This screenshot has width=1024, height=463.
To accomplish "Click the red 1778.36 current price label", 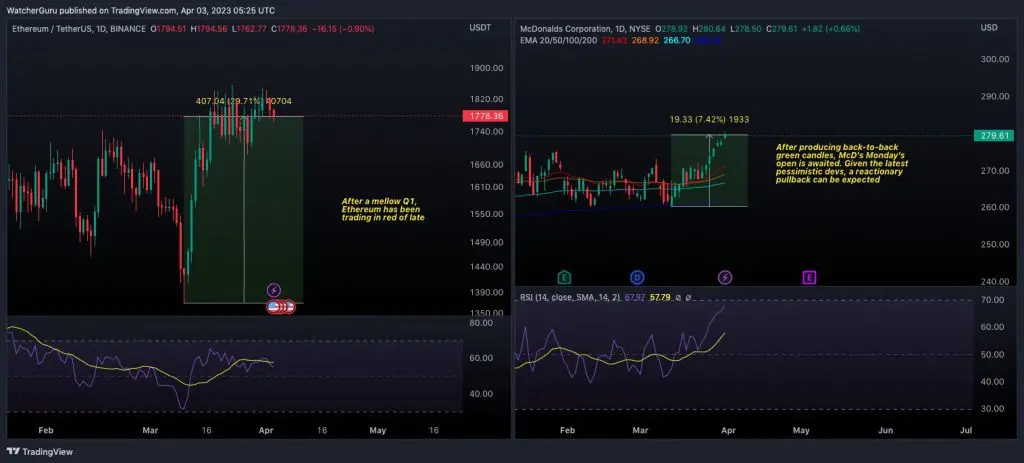I will 485,116.
